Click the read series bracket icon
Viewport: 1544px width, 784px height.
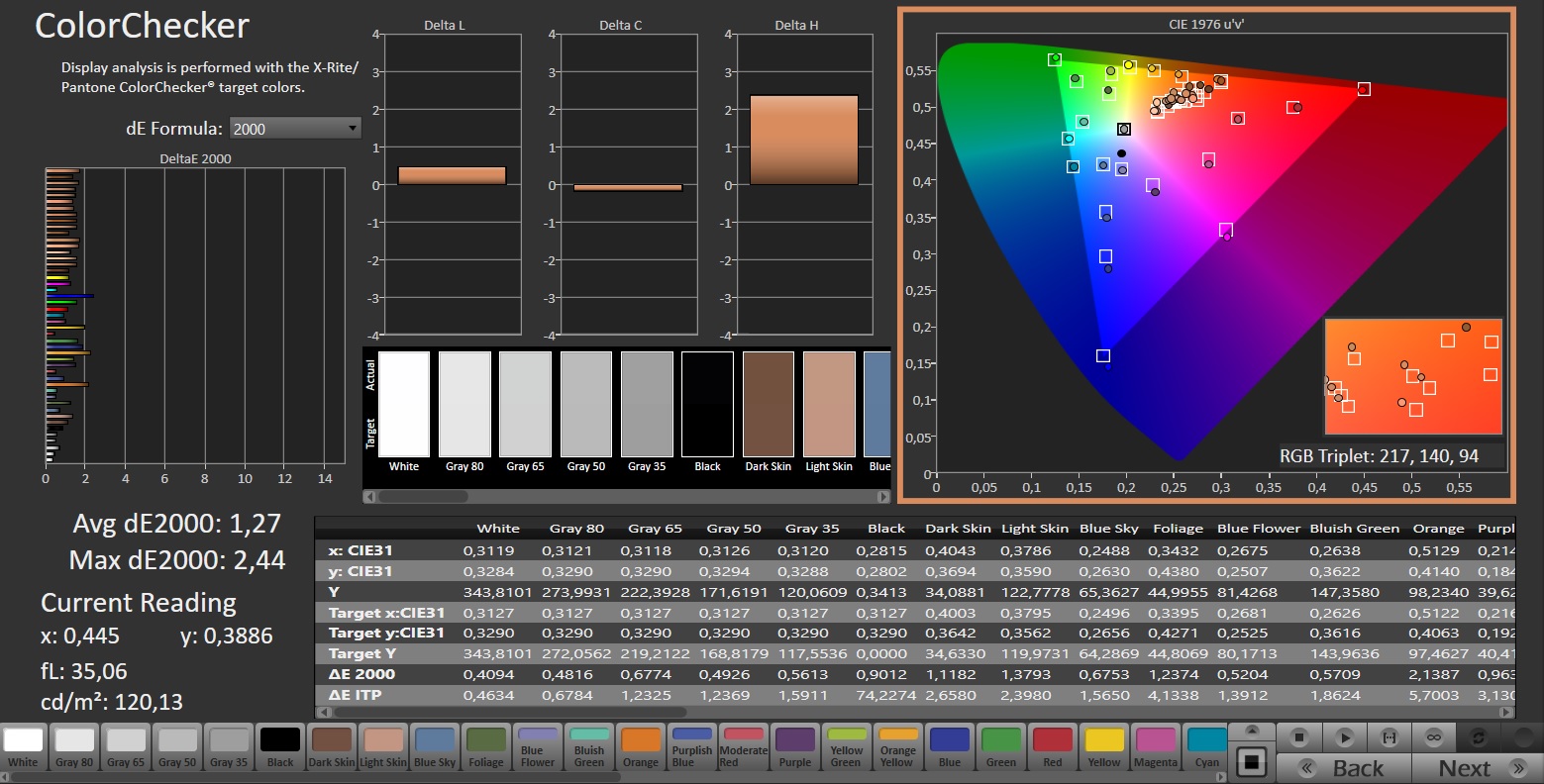point(1389,737)
